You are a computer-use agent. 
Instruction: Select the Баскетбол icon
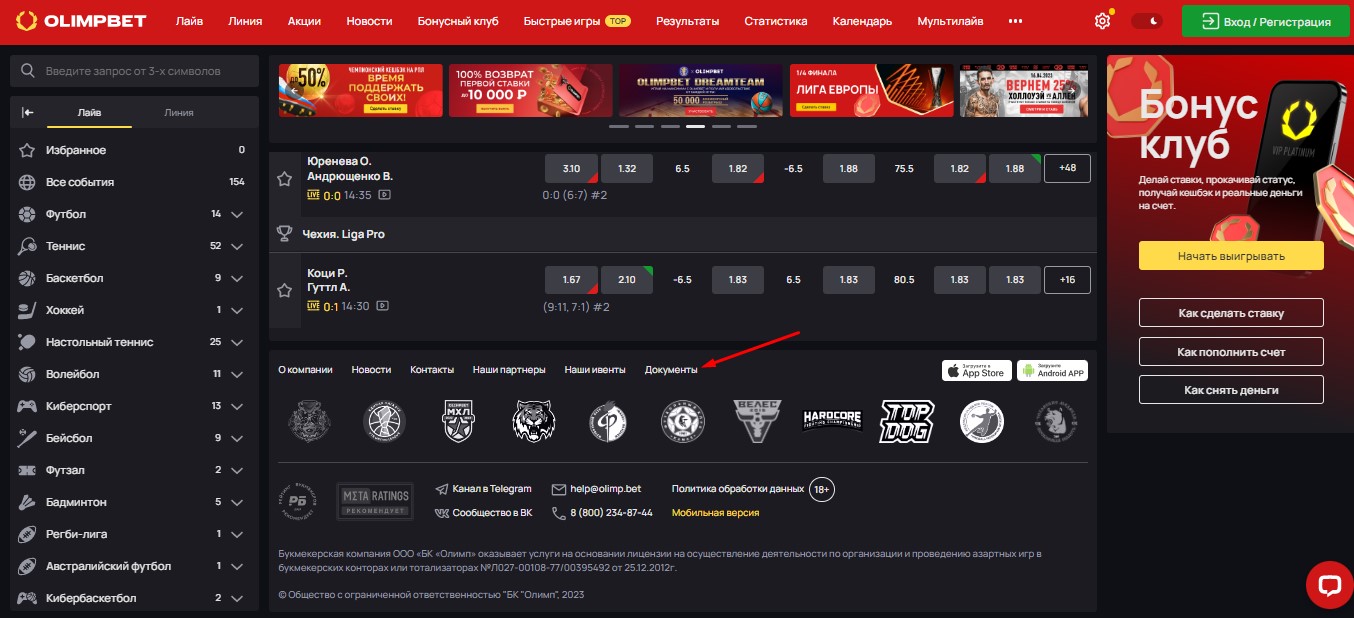pos(28,278)
